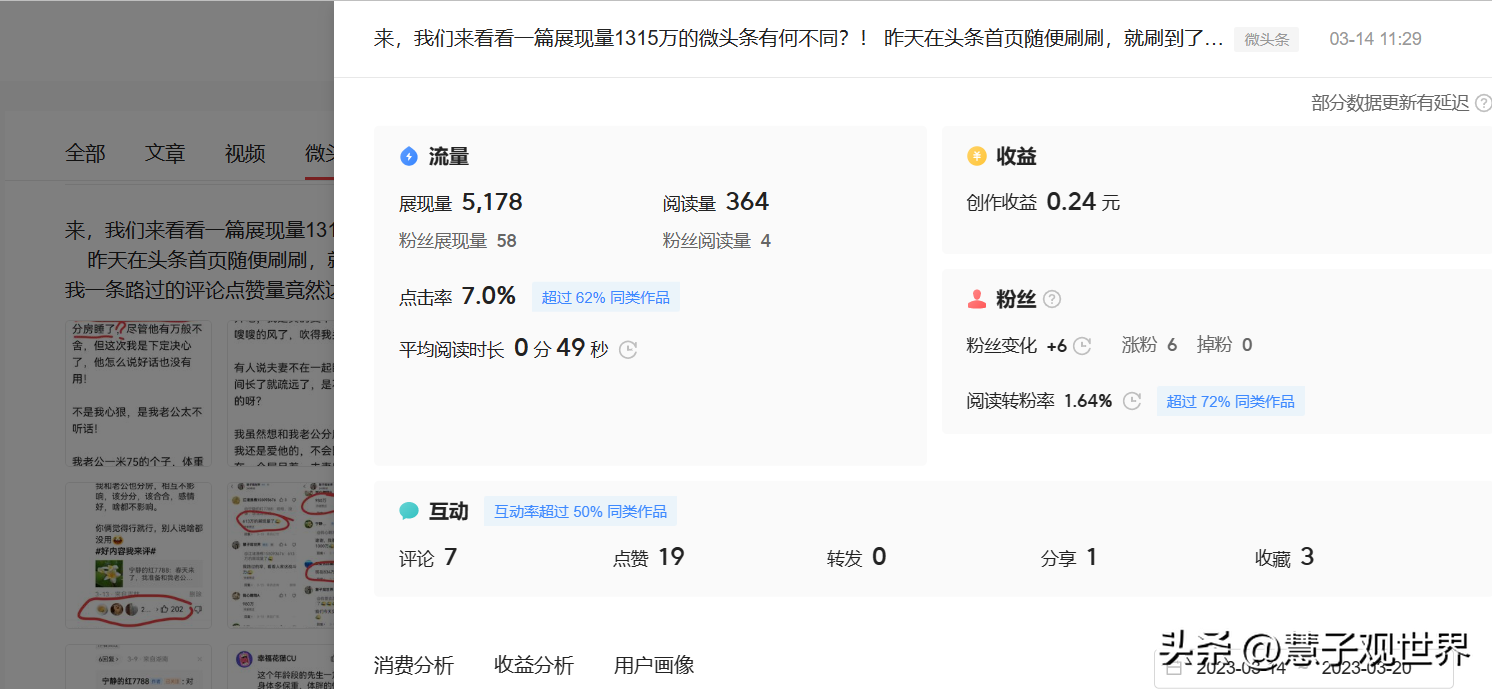Click the yellow 收益 coin icon
Viewport: 1492px width, 689px height.
[976, 156]
